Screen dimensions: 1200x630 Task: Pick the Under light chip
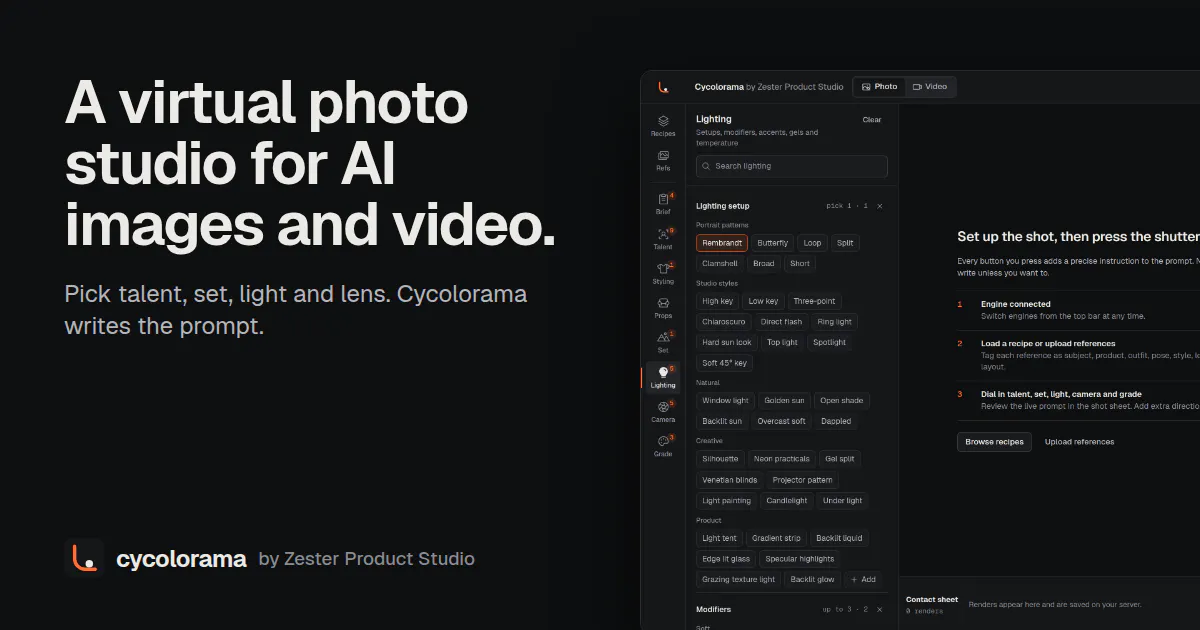[x=843, y=500]
